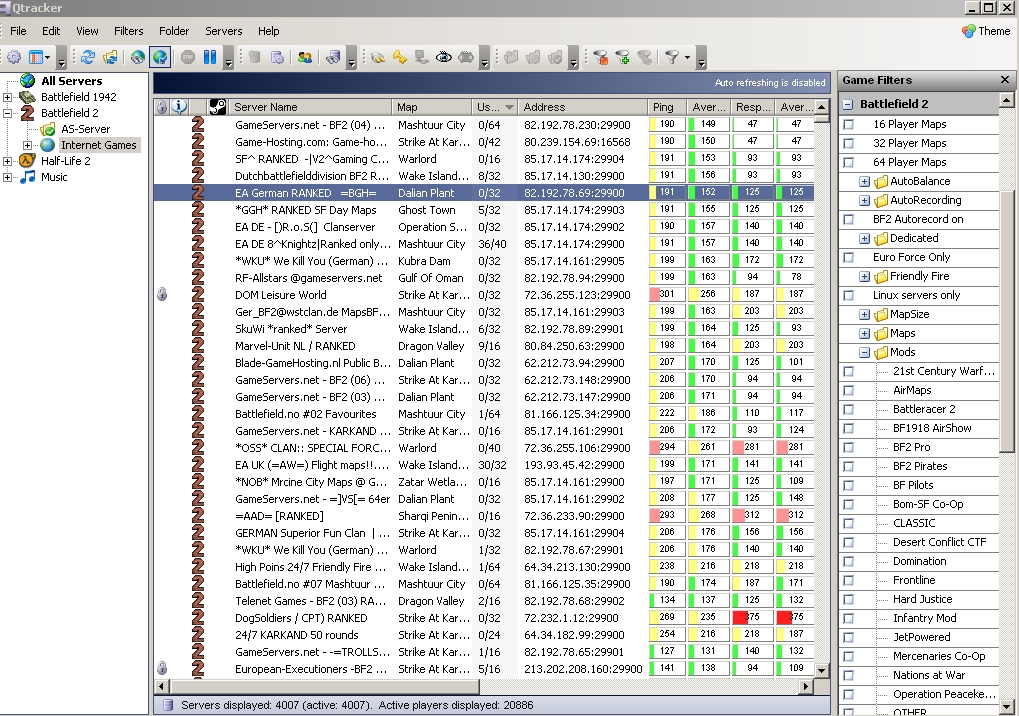Collapse the Battlefield 2 tree node
The image size is (1019, 716).
[7, 113]
